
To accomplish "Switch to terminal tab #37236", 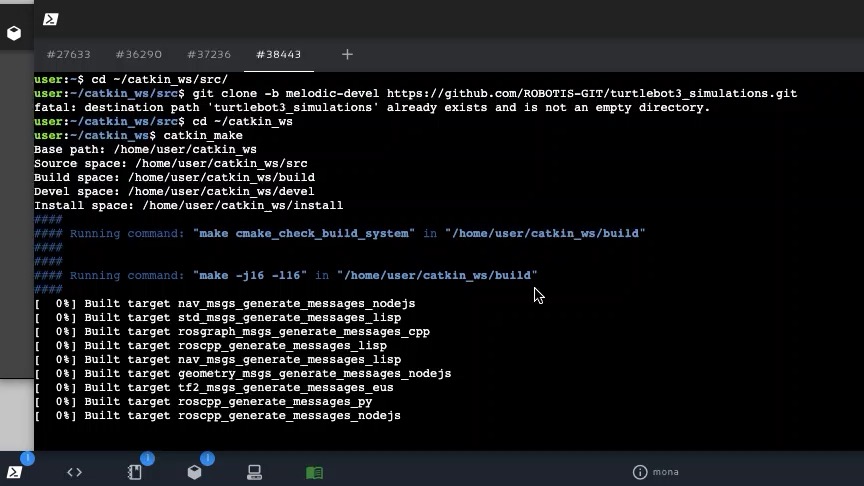I will [209, 55].
